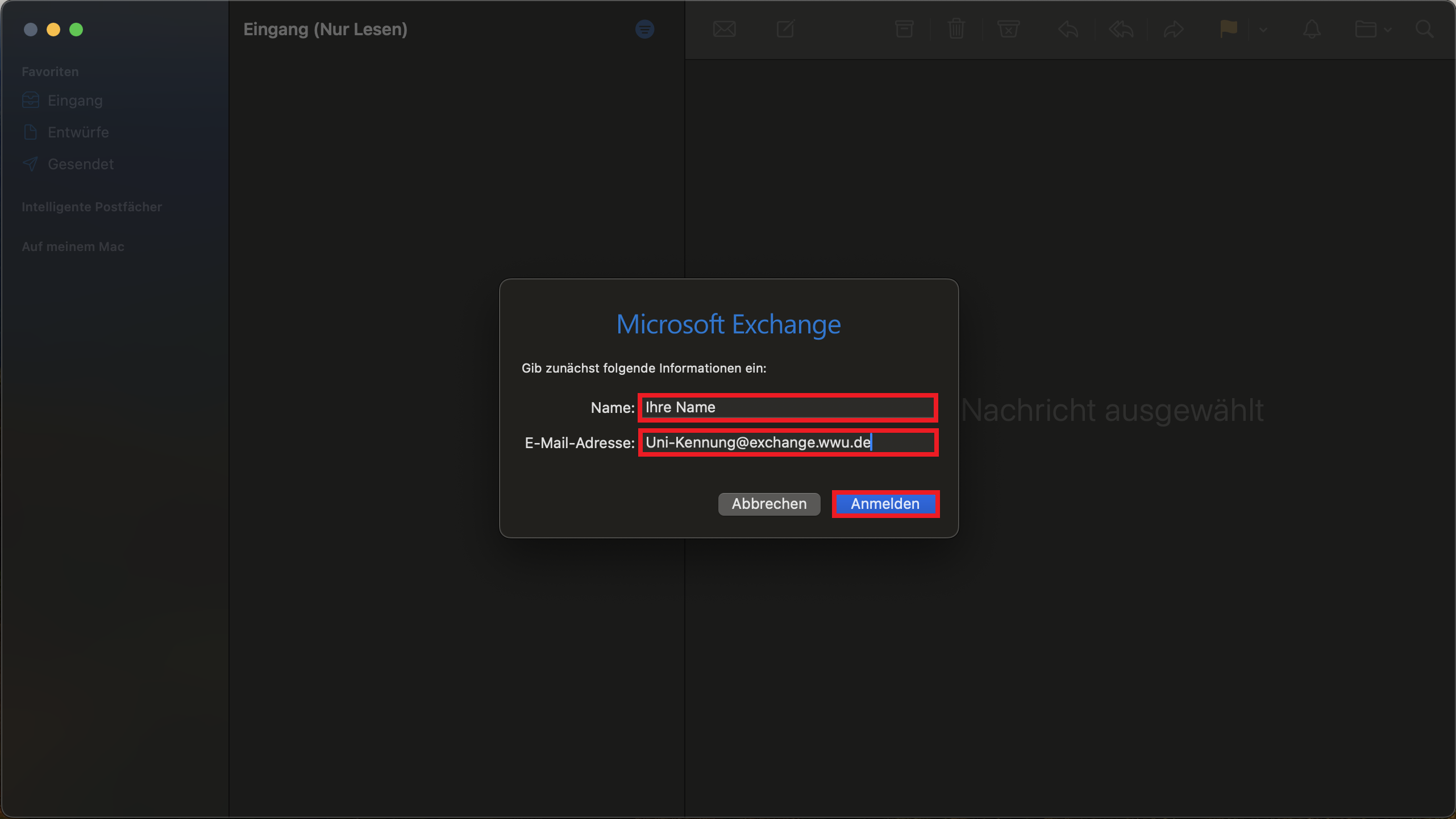Click the Reply All double-arrow icon
The width and height of the screenshot is (1456, 819).
coord(1121,29)
